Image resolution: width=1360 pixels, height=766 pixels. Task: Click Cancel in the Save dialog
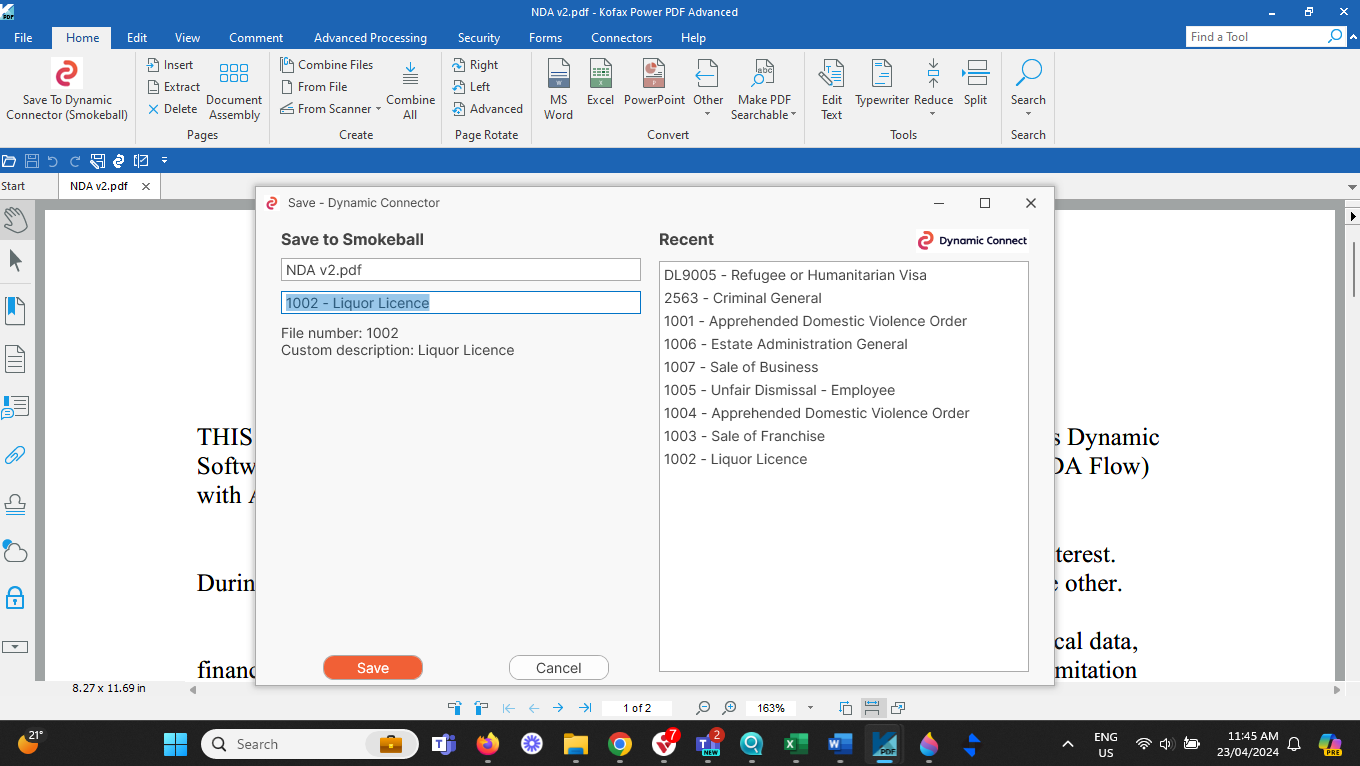coord(558,668)
